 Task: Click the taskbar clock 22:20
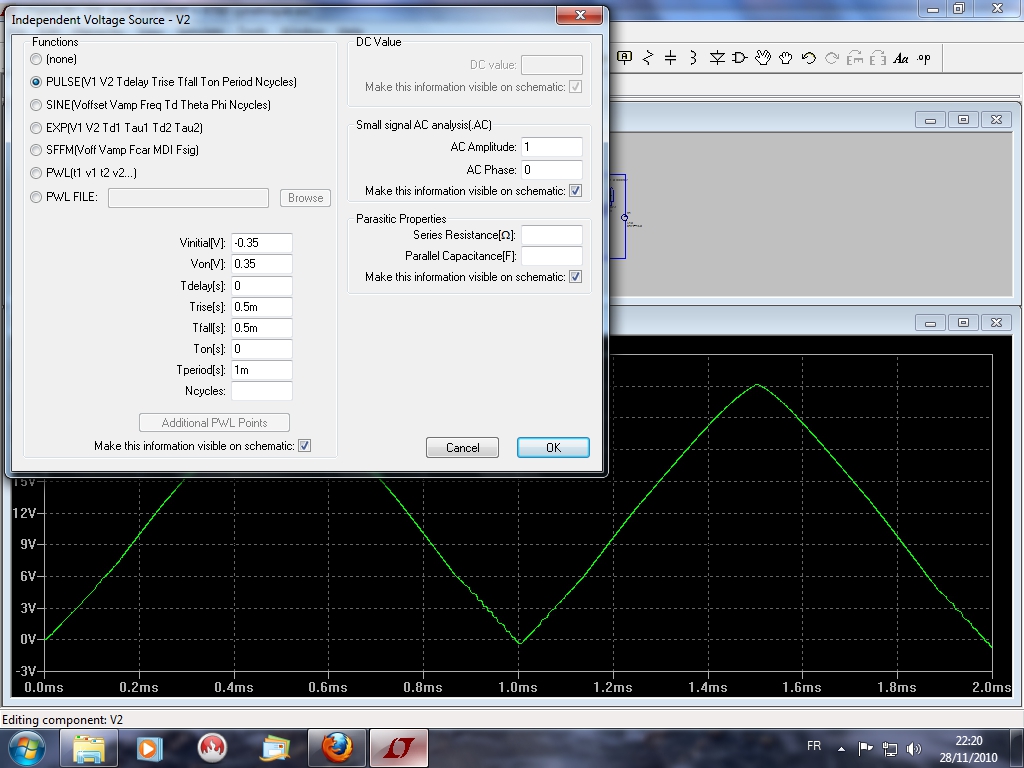(968, 741)
